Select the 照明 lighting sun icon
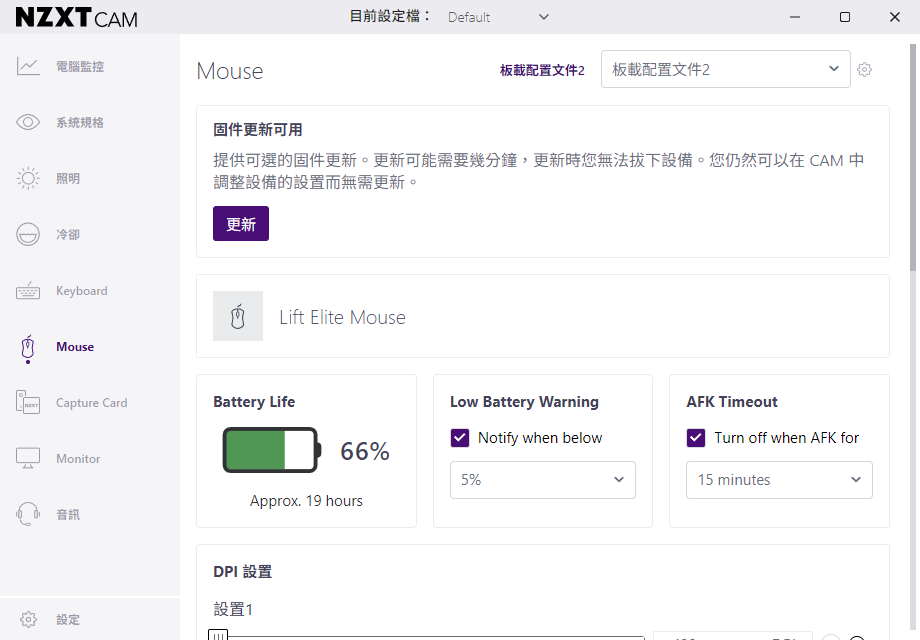 click(x=28, y=178)
